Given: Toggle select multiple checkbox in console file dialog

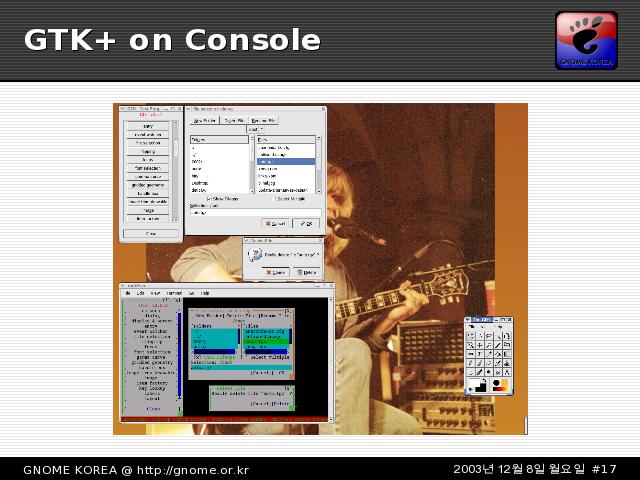Looking at the screenshot, I should [245, 357].
